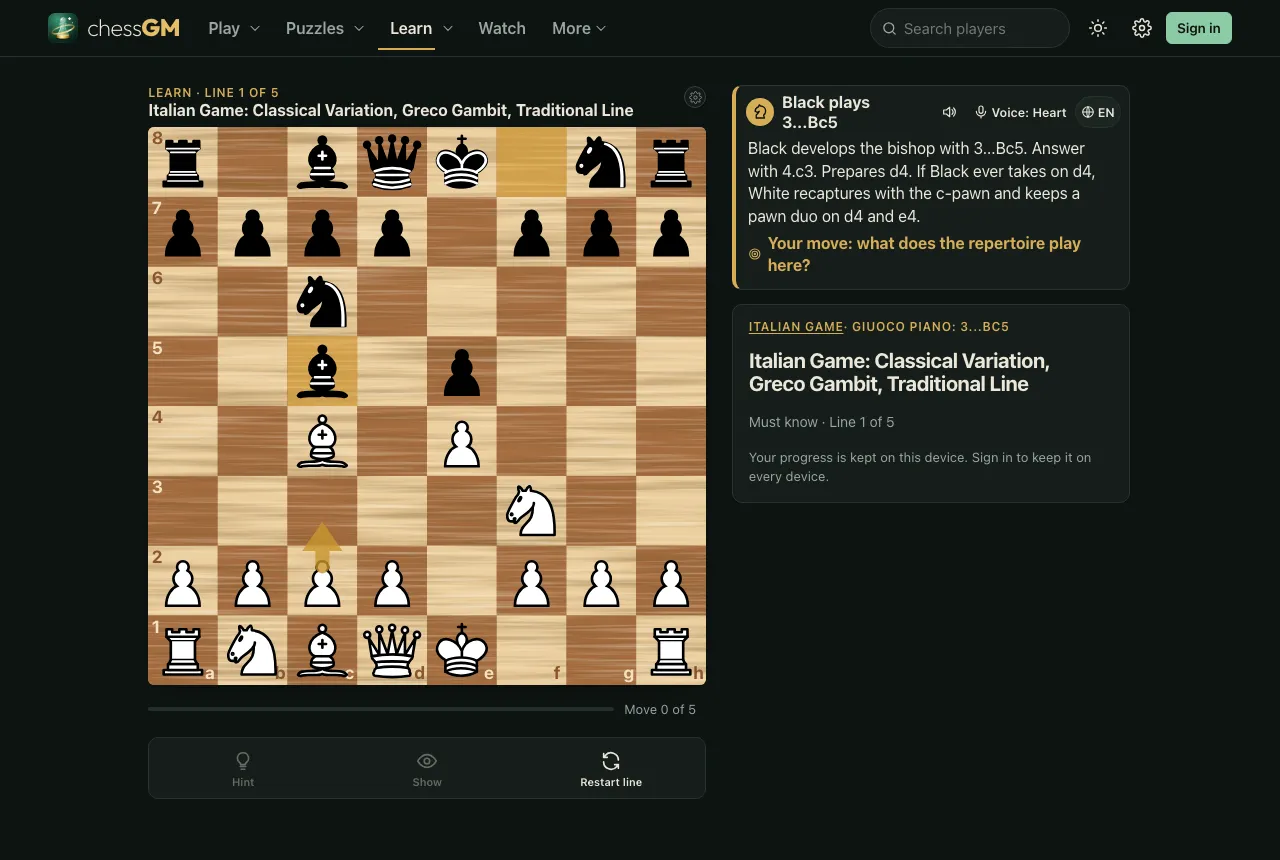Toggle the light/dark theme sun icon
This screenshot has height=860, width=1280.
[1098, 28]
